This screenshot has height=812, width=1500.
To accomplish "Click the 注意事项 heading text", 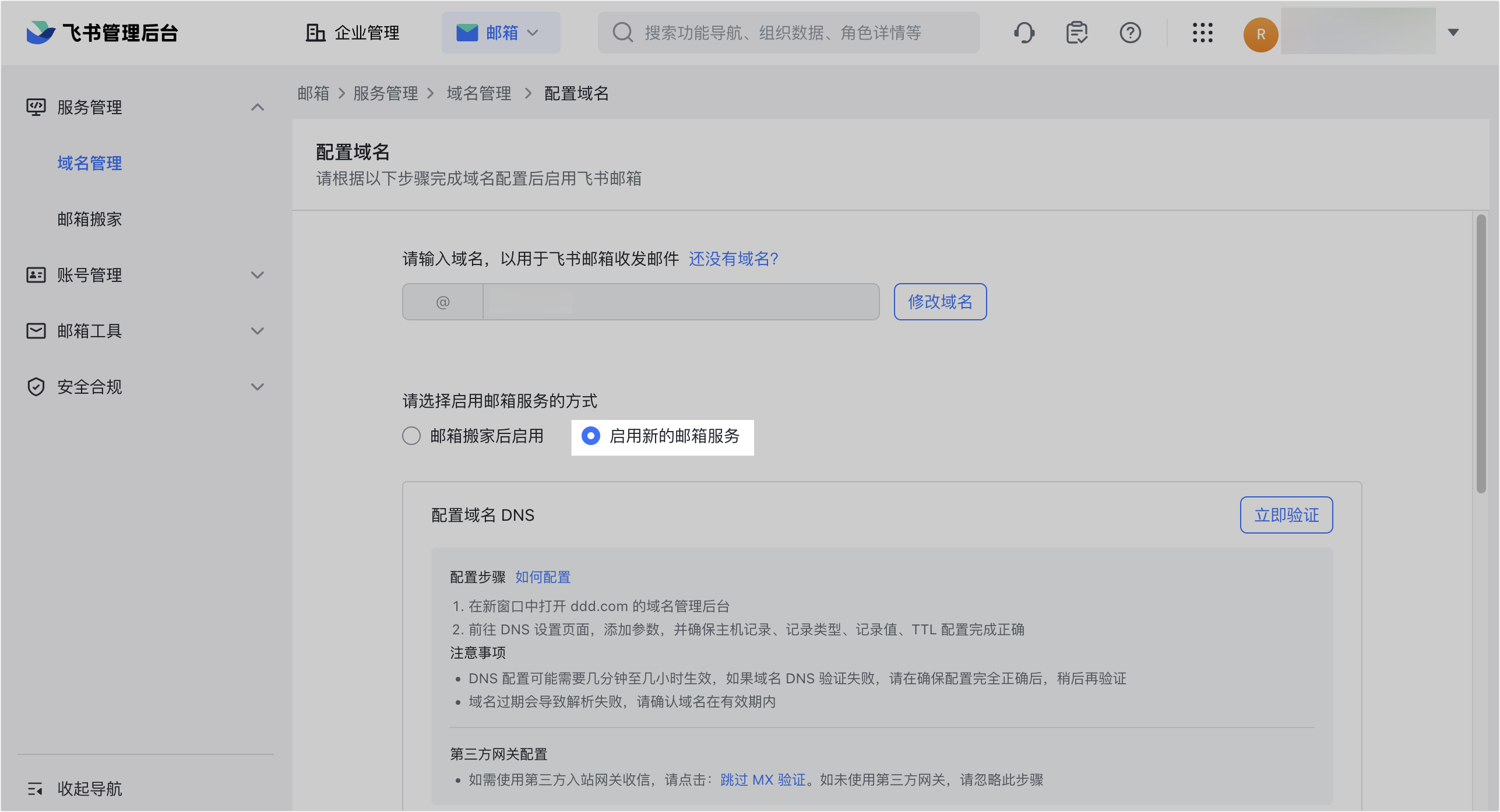I will pos(478,653).
